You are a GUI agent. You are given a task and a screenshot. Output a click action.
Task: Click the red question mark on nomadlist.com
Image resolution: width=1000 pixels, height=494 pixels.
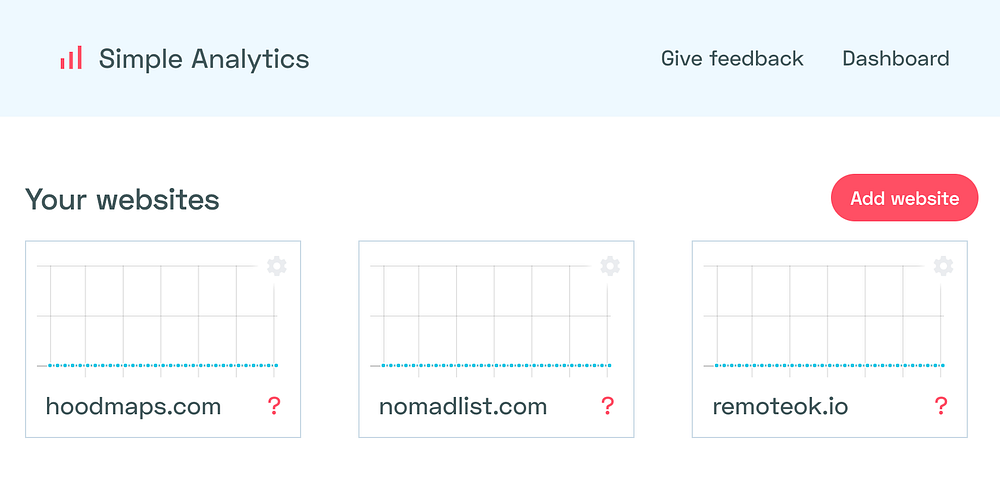607,406
